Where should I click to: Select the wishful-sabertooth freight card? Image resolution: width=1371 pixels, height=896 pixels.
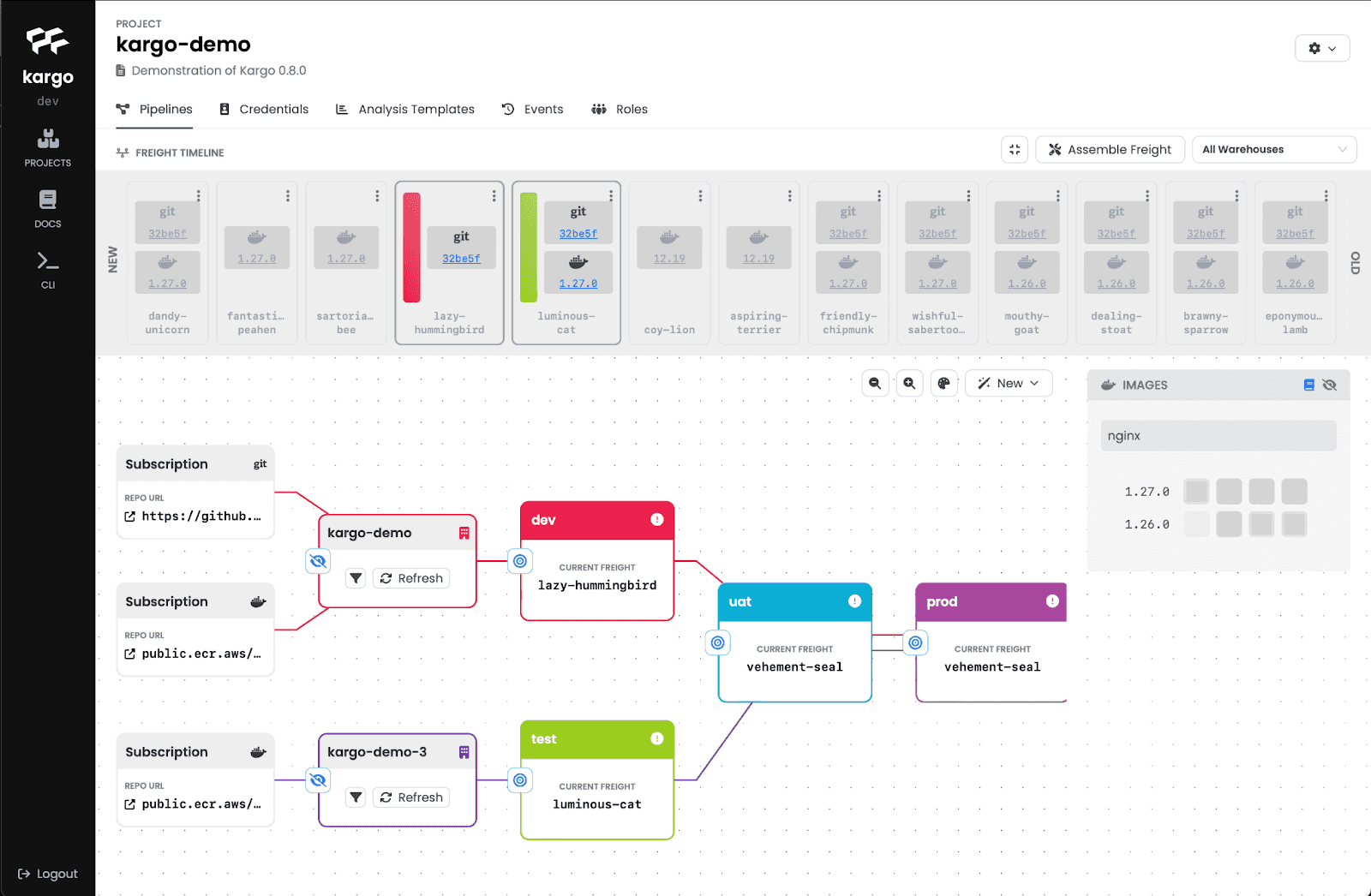coord(937,263)
